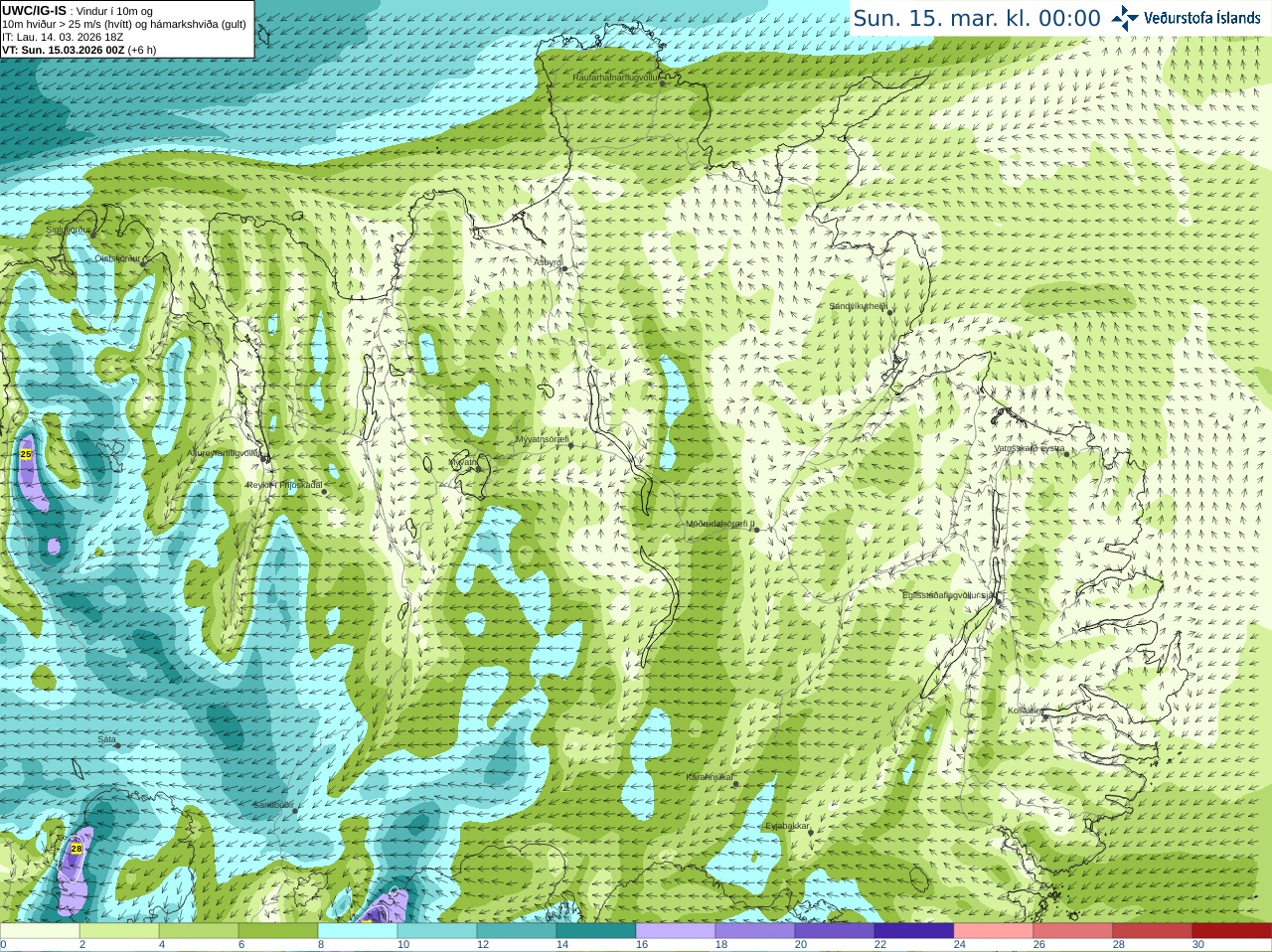Image resolution: width=1272 pixels, height=952 pixels.
Task: Select the 24–26 m/s pink legend color
Action: point(994,931)
